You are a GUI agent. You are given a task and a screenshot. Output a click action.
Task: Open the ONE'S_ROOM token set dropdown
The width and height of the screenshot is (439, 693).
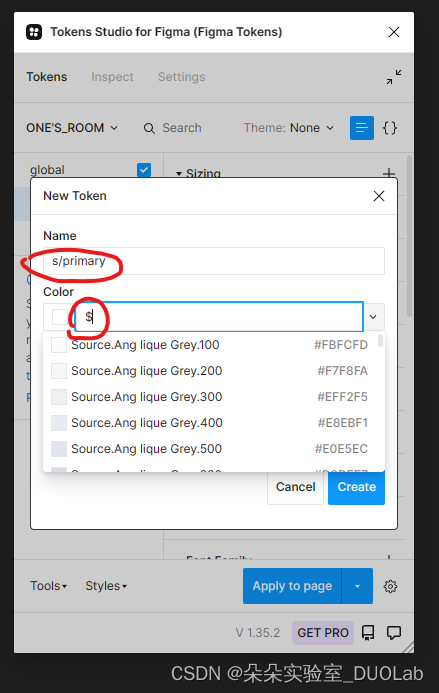point(72,128)
